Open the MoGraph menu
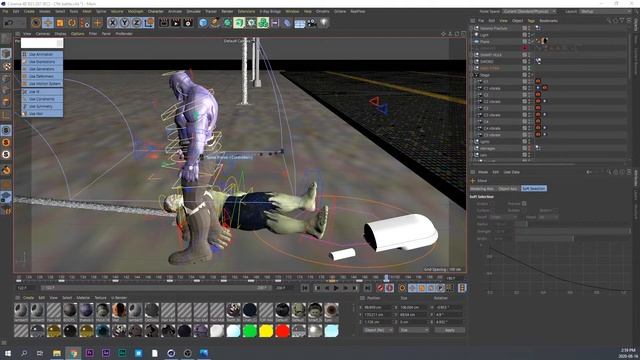Screen dimensions: 640x360 [136, 11]
